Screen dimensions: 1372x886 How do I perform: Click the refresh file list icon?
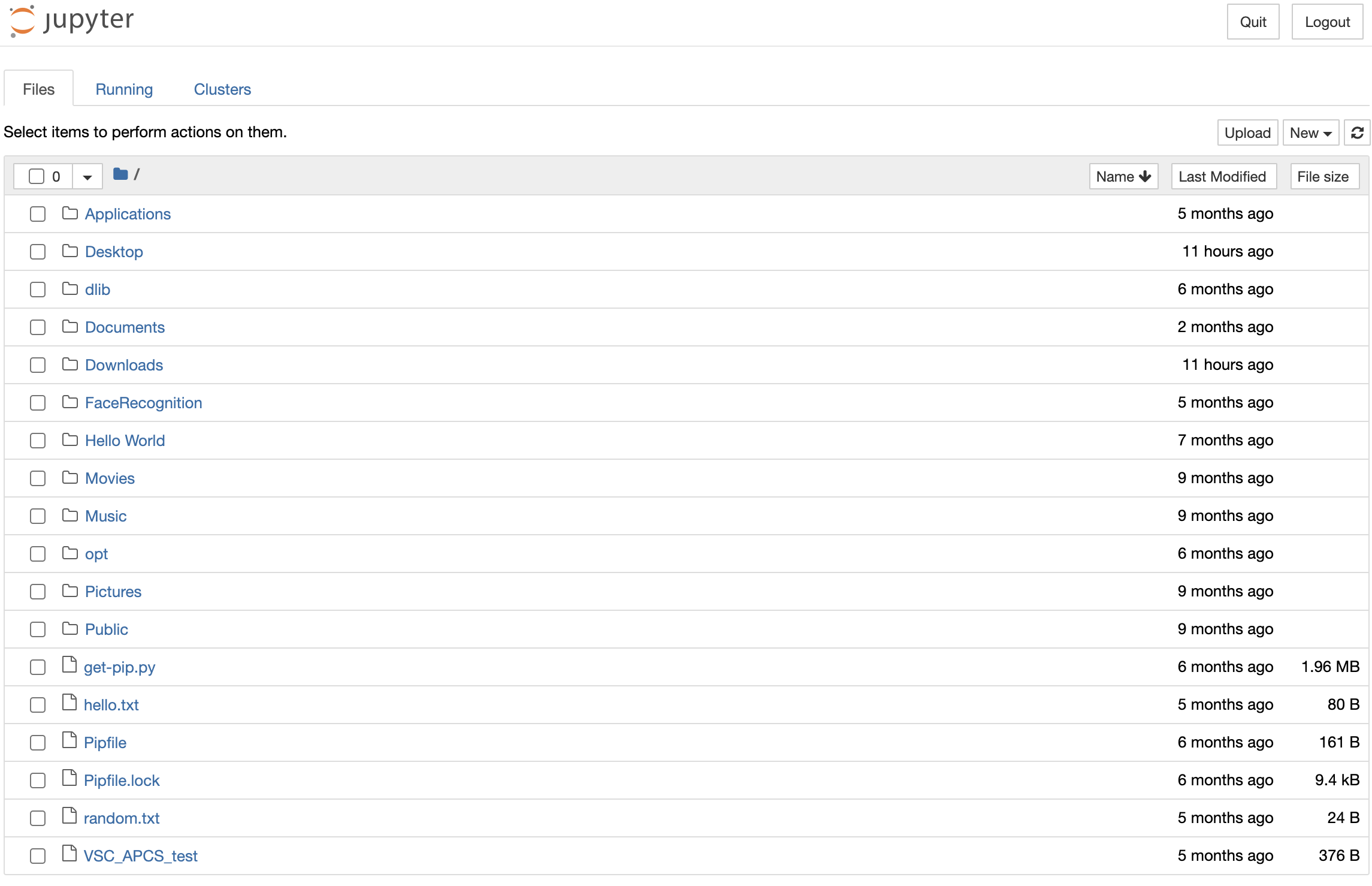coord(1357,132)
